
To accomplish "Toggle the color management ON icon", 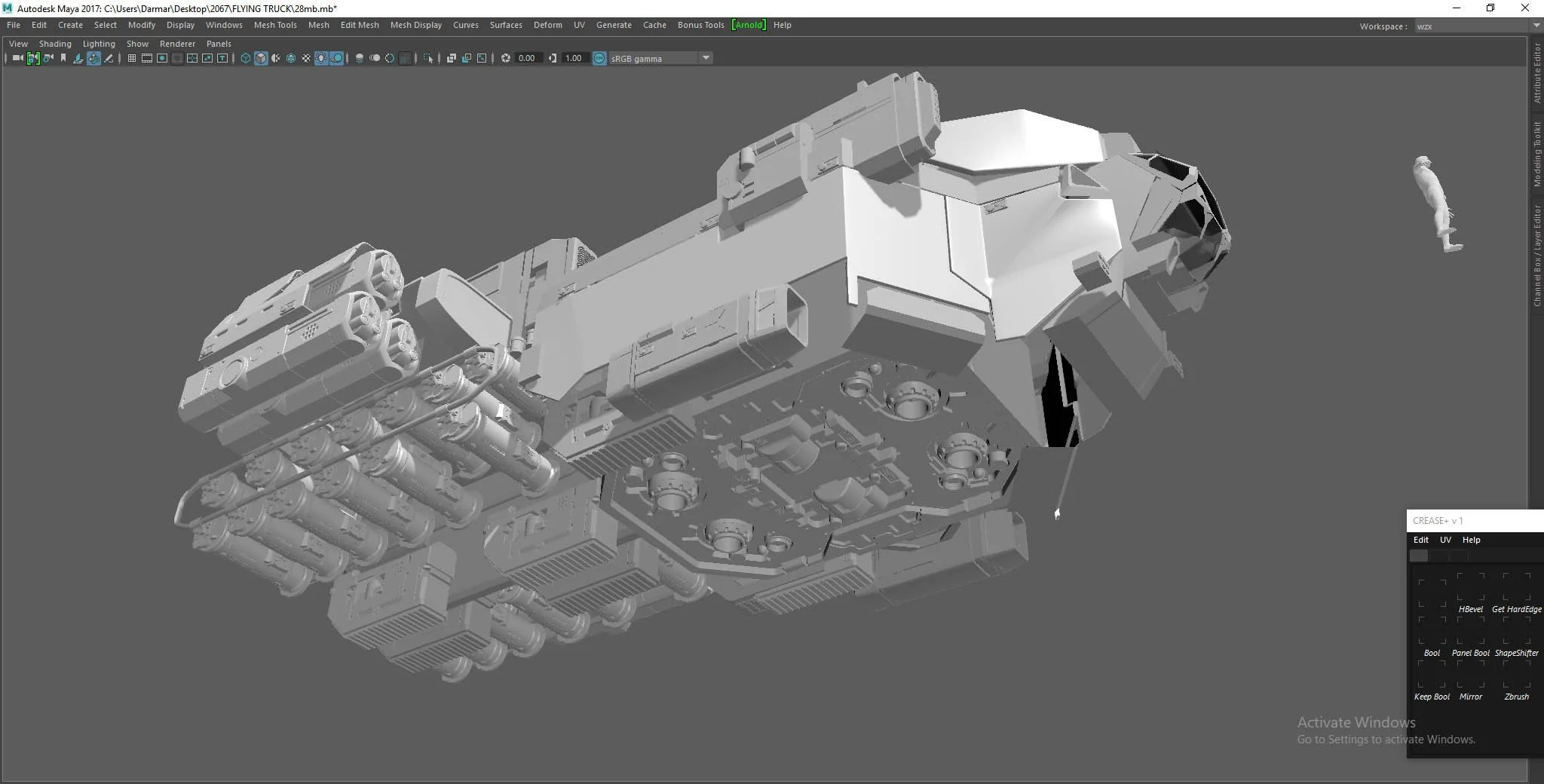I will coord(599,58).
